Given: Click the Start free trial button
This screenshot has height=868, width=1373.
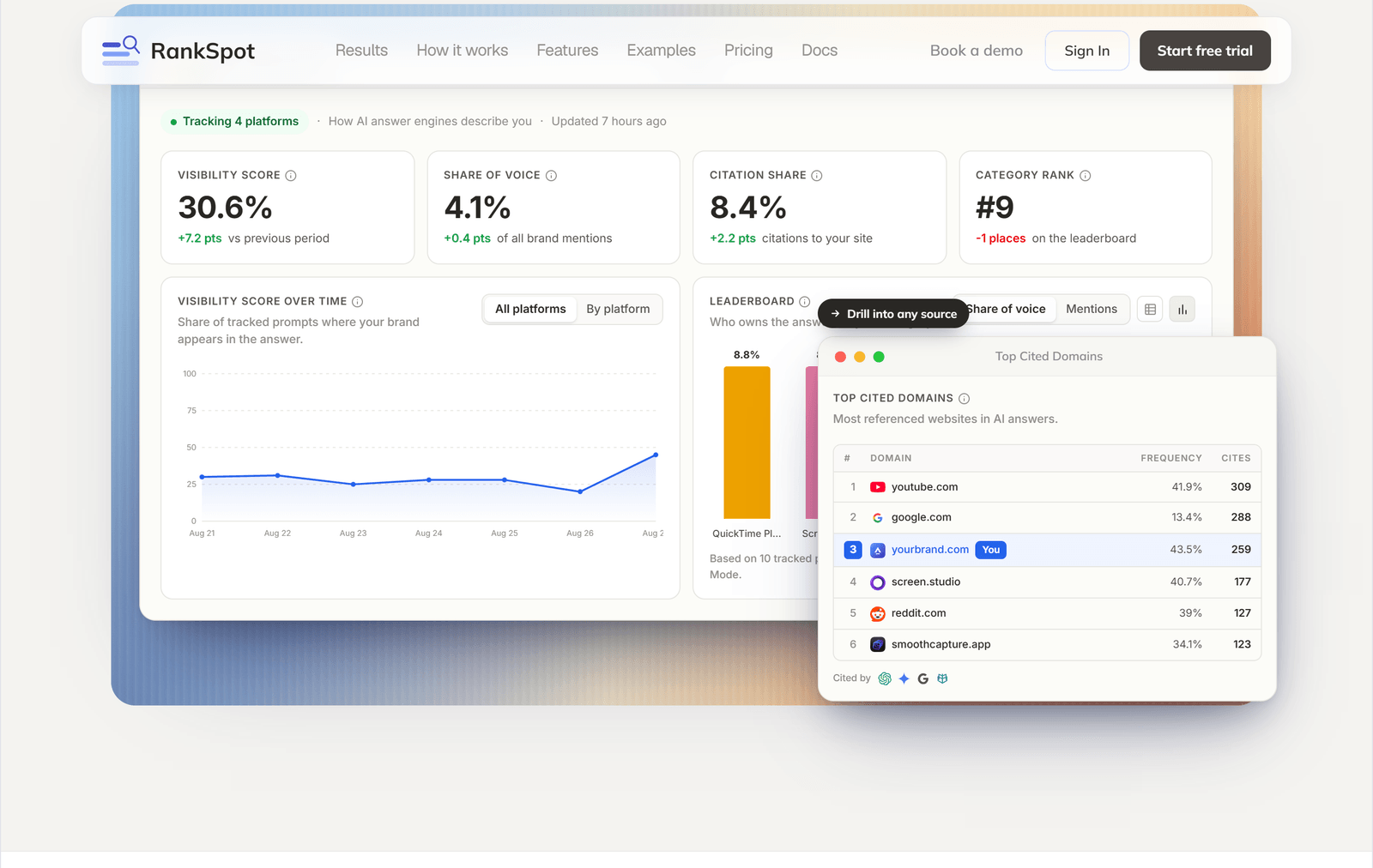Looking at the screenshot, I should pyautogui.click(x=1205, y=51).
